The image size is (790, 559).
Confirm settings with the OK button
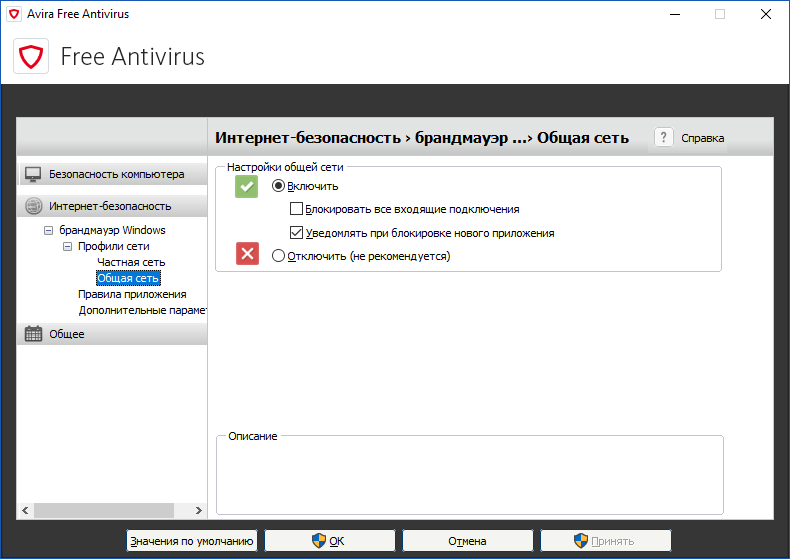coord(330,541)
